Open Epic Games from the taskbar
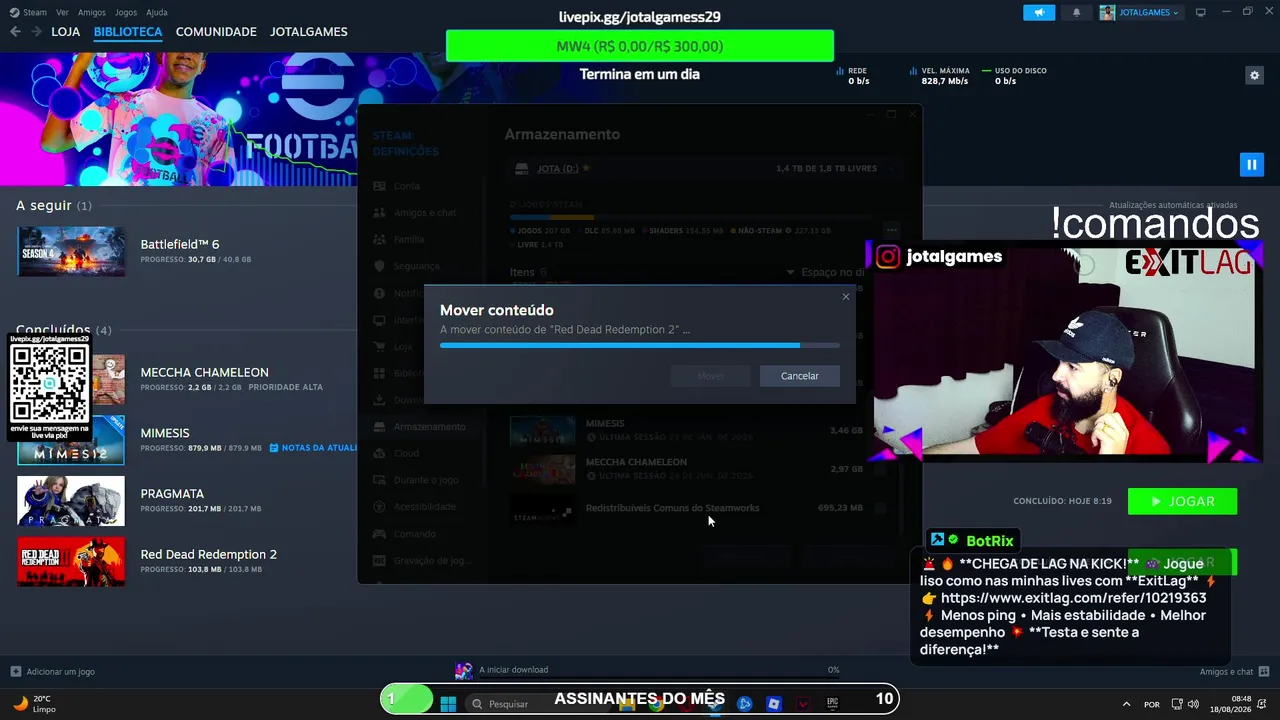 click(x=832, y=703)
